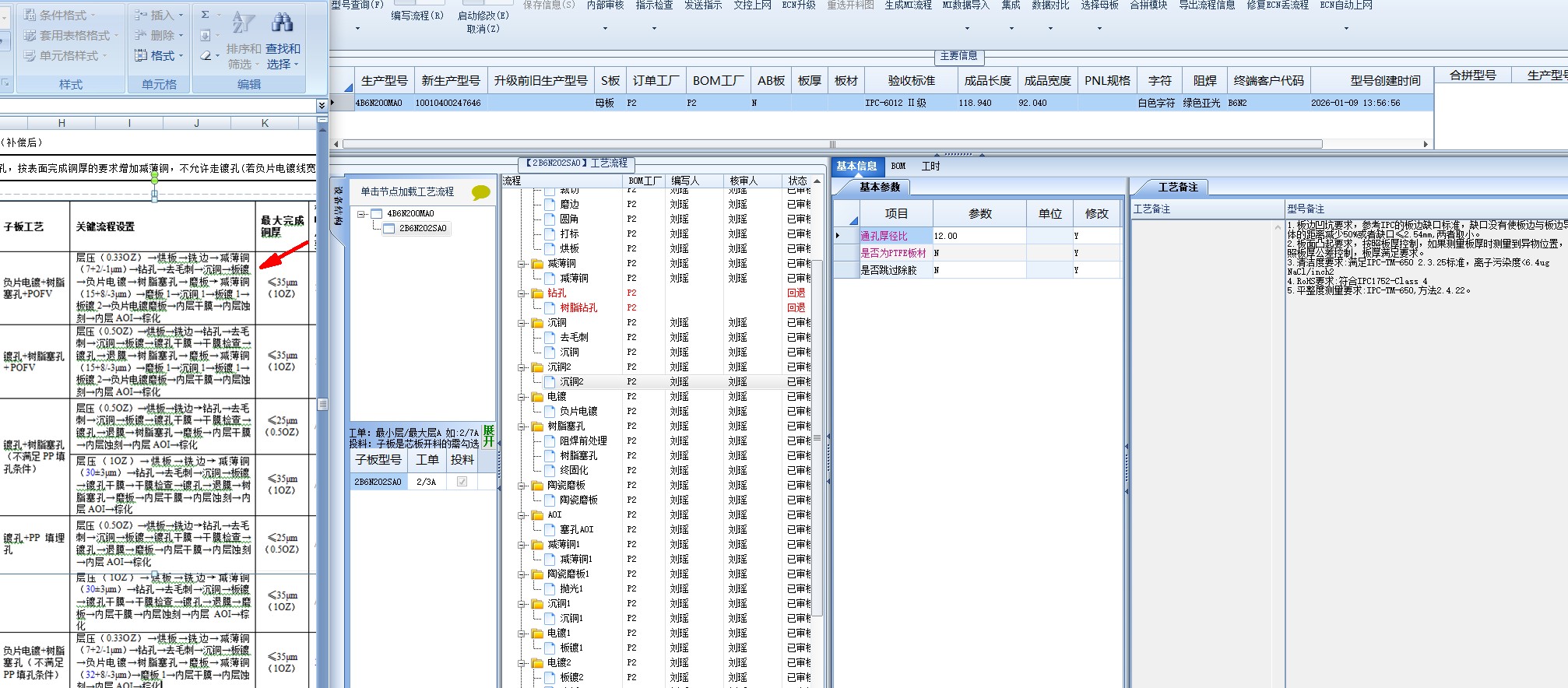Click the document icon beside 终固化

(x=550, y=471)
